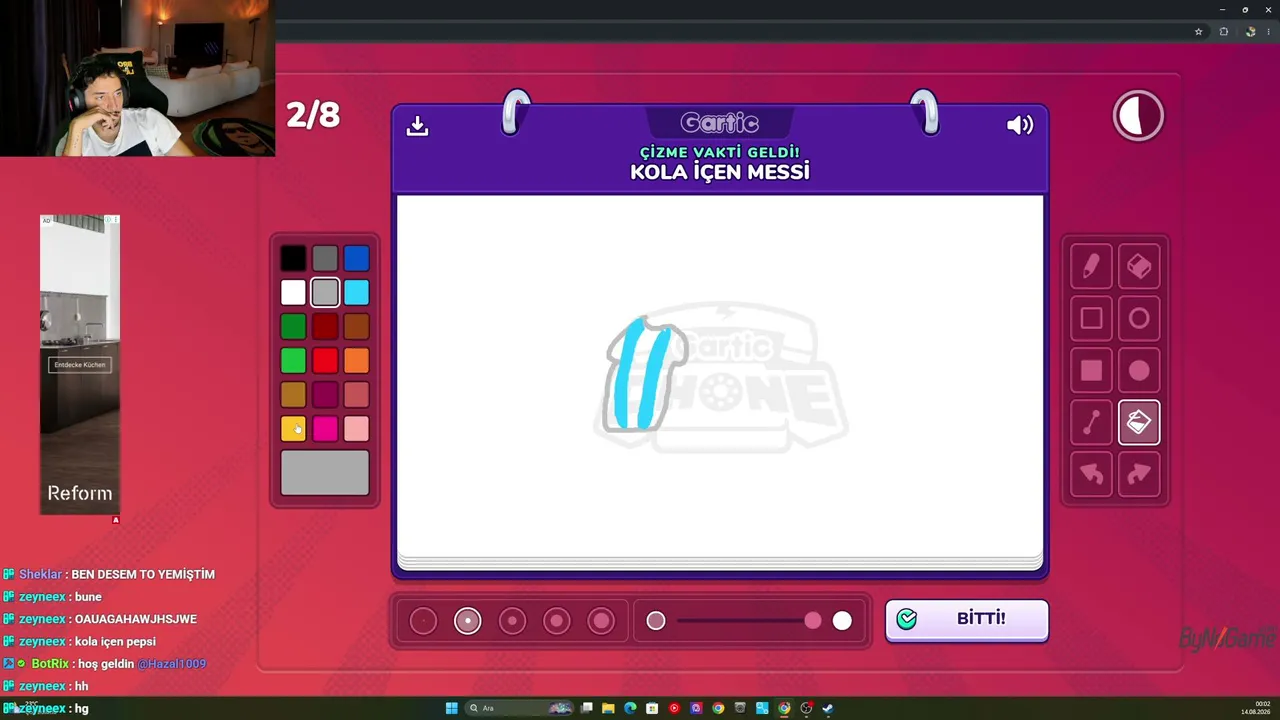1280x720 pixels.
Task: Select the straight line tool
Action: point(1091,422)
